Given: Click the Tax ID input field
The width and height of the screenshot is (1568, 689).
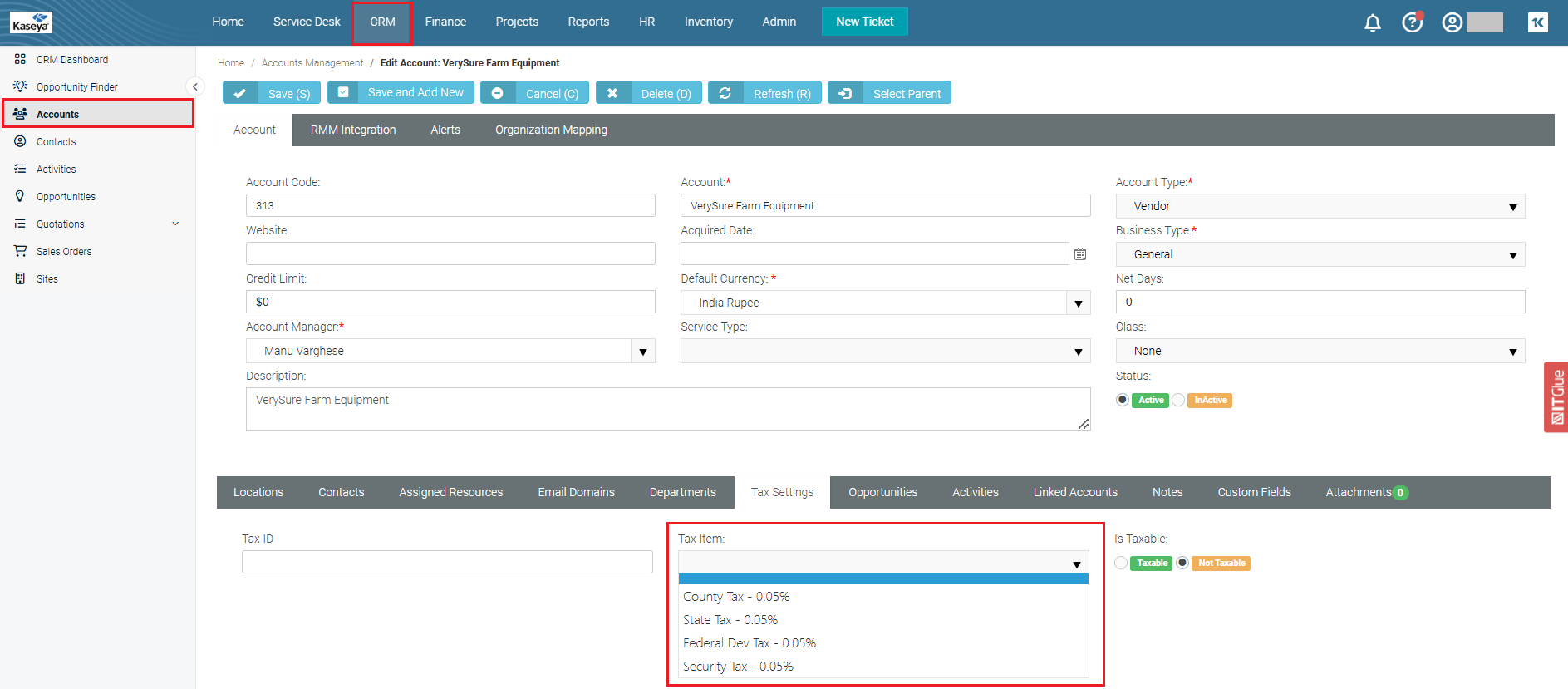Looking at the screenshot, I should 447,562.
